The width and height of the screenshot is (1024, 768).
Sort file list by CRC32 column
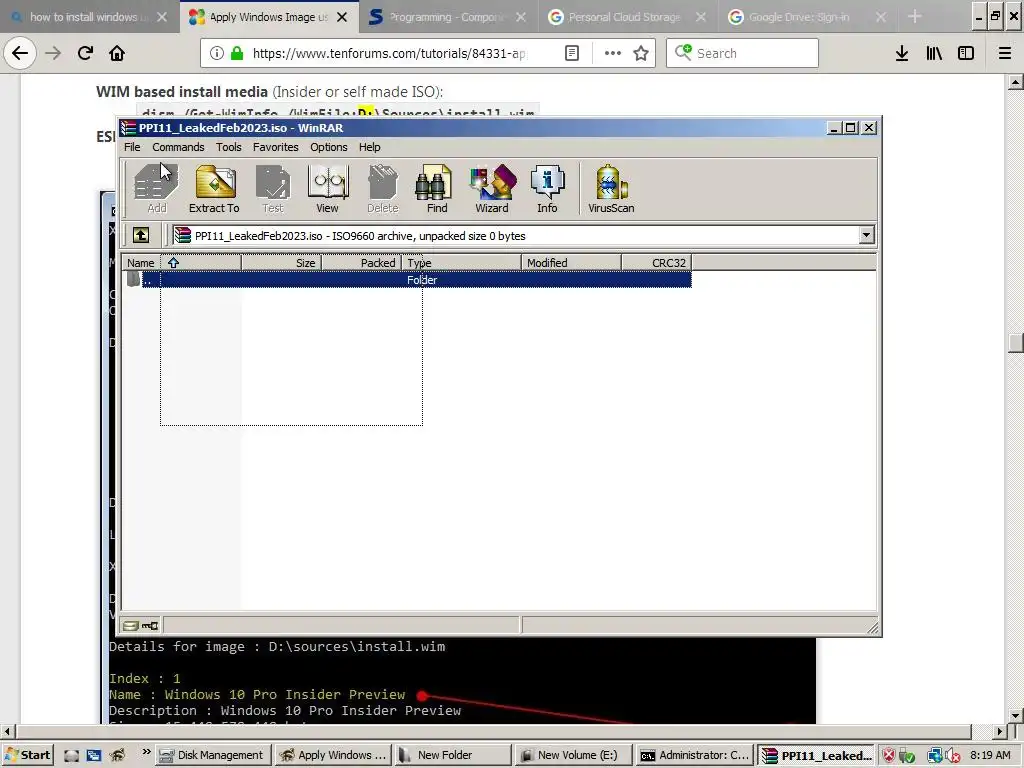coord(656,263)
